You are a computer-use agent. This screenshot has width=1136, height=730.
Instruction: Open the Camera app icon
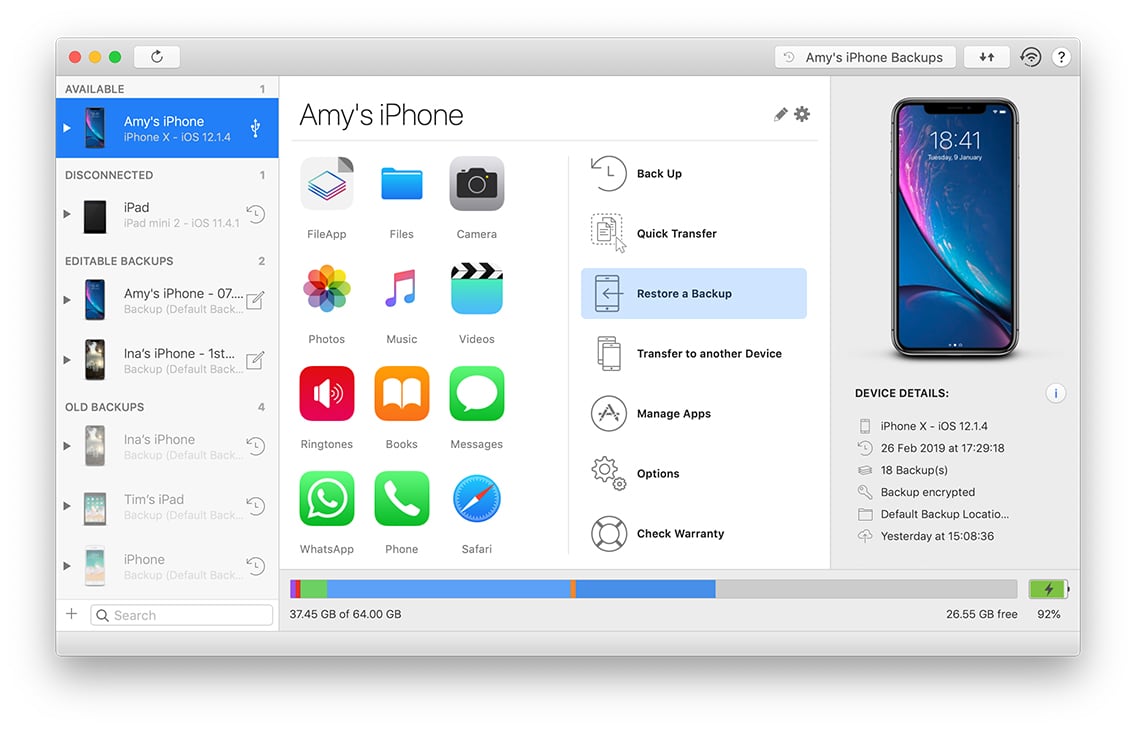(477, 184)
